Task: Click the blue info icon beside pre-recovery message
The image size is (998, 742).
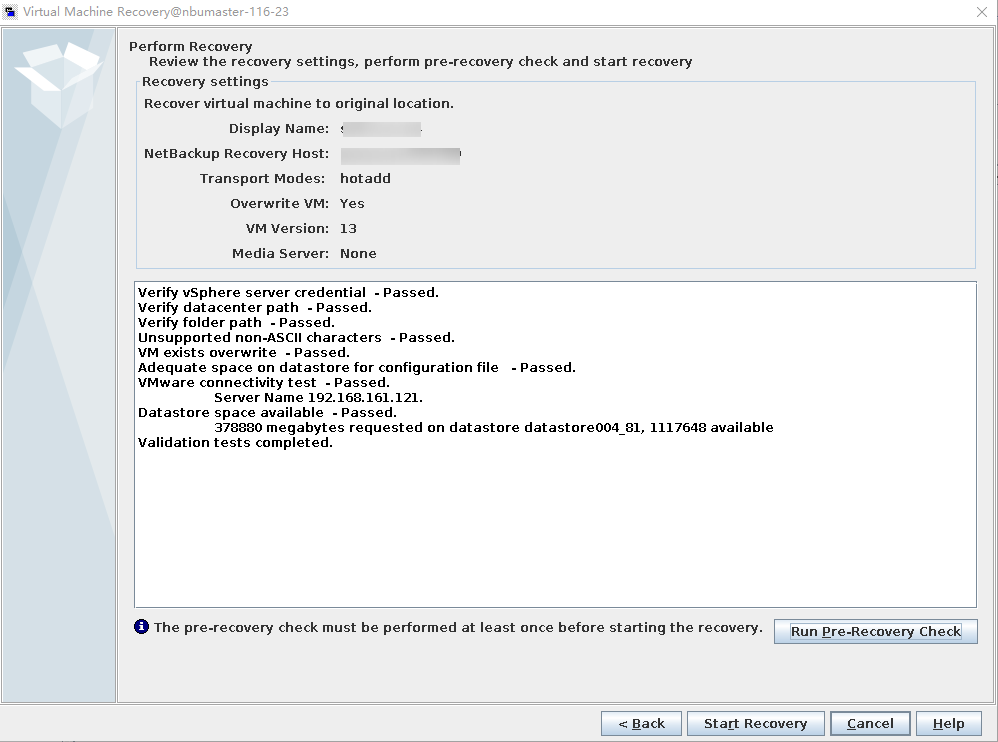Action: tap(142, 627)
